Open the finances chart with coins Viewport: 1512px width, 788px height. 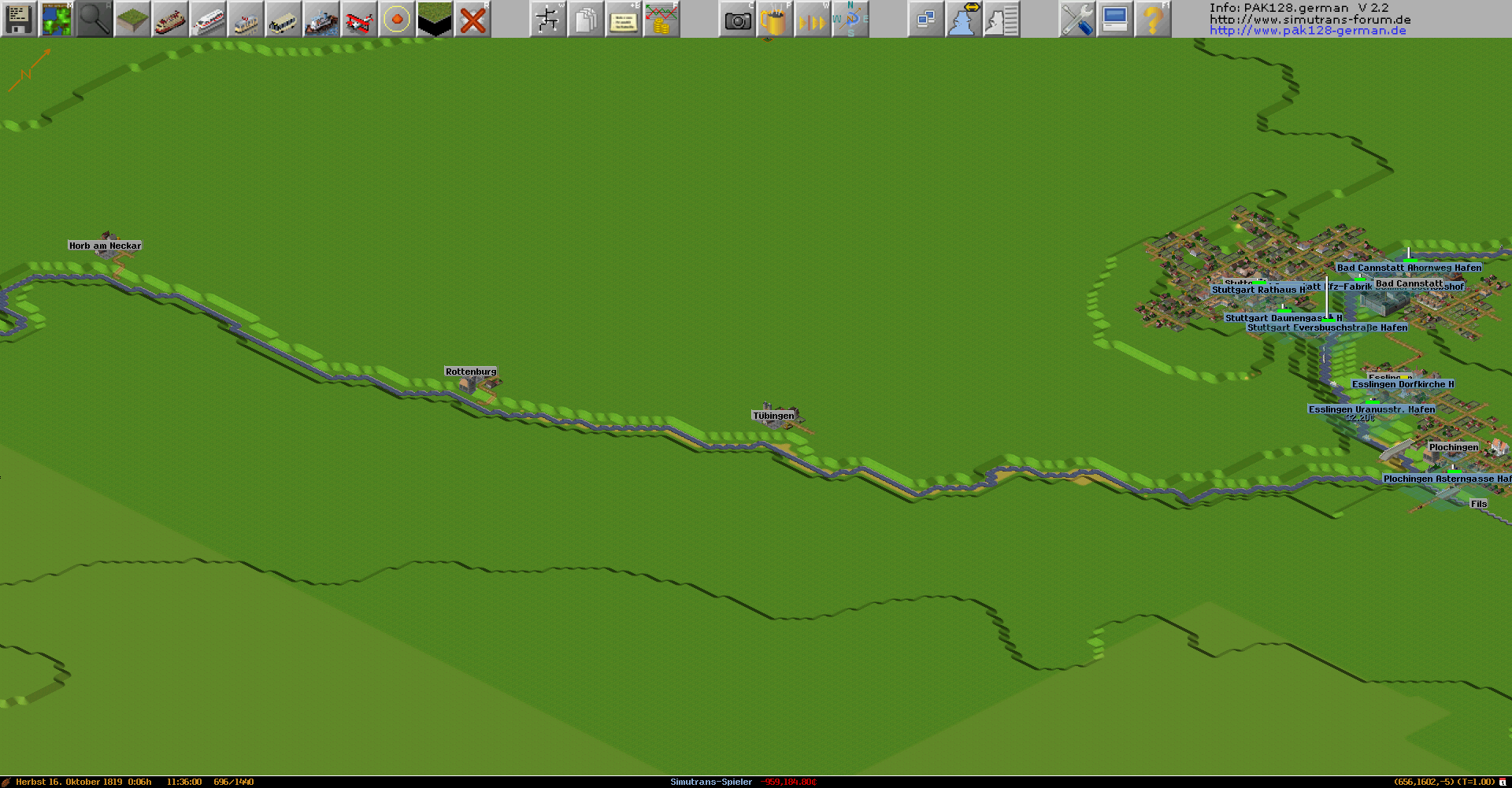coord(661,19)
